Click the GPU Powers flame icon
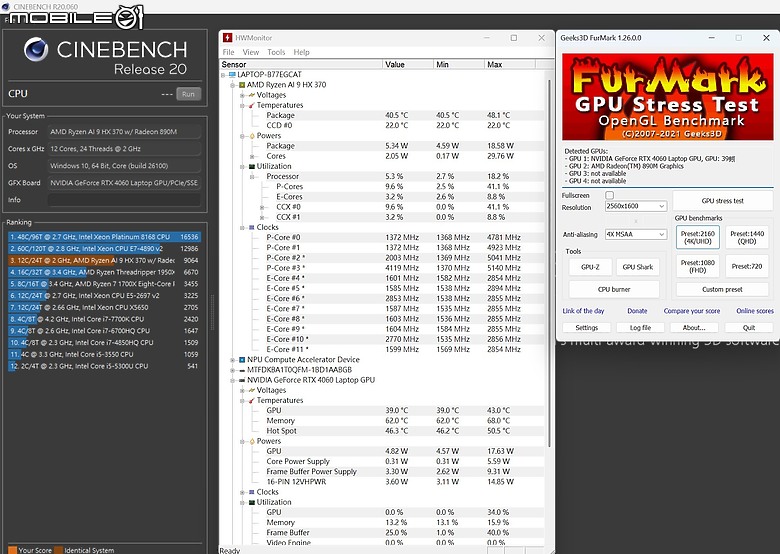The image size is (780, 554). click(x=252, y=441)
